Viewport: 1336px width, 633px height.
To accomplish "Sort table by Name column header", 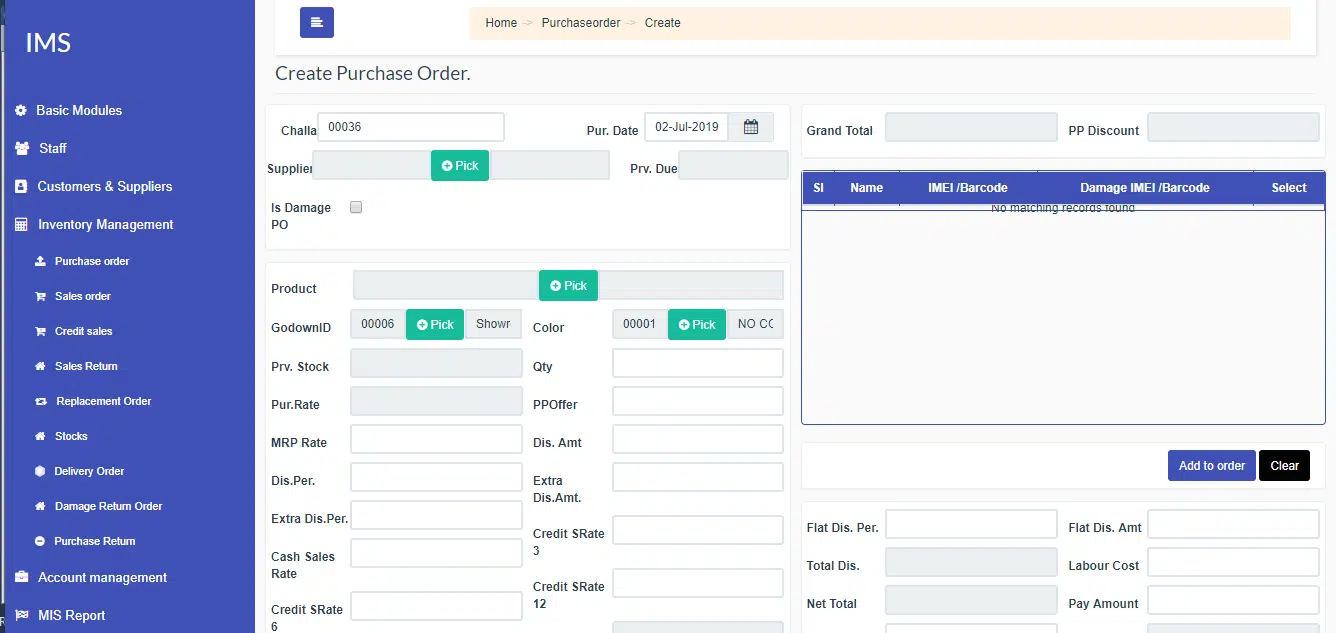I will 866,188.
